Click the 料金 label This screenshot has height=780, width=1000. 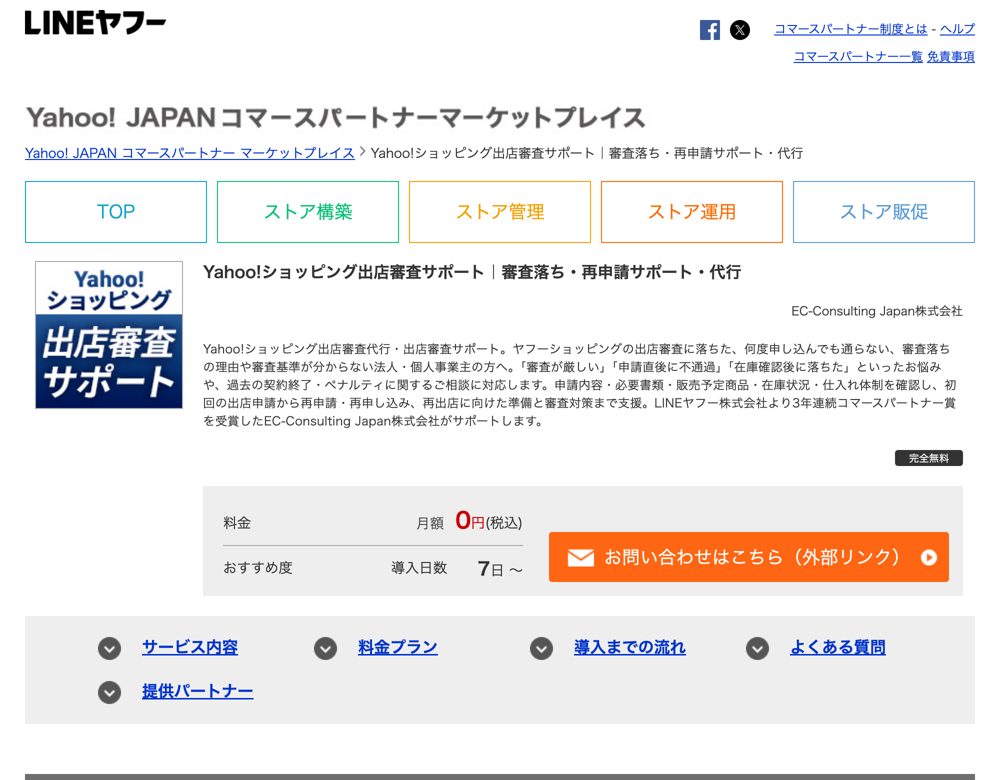(x=237, y=523)
